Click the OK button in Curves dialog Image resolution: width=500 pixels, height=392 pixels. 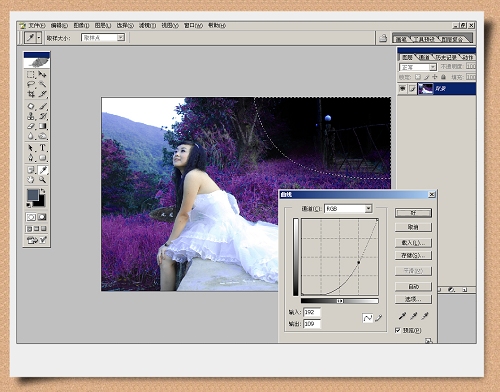click(413, 213)
